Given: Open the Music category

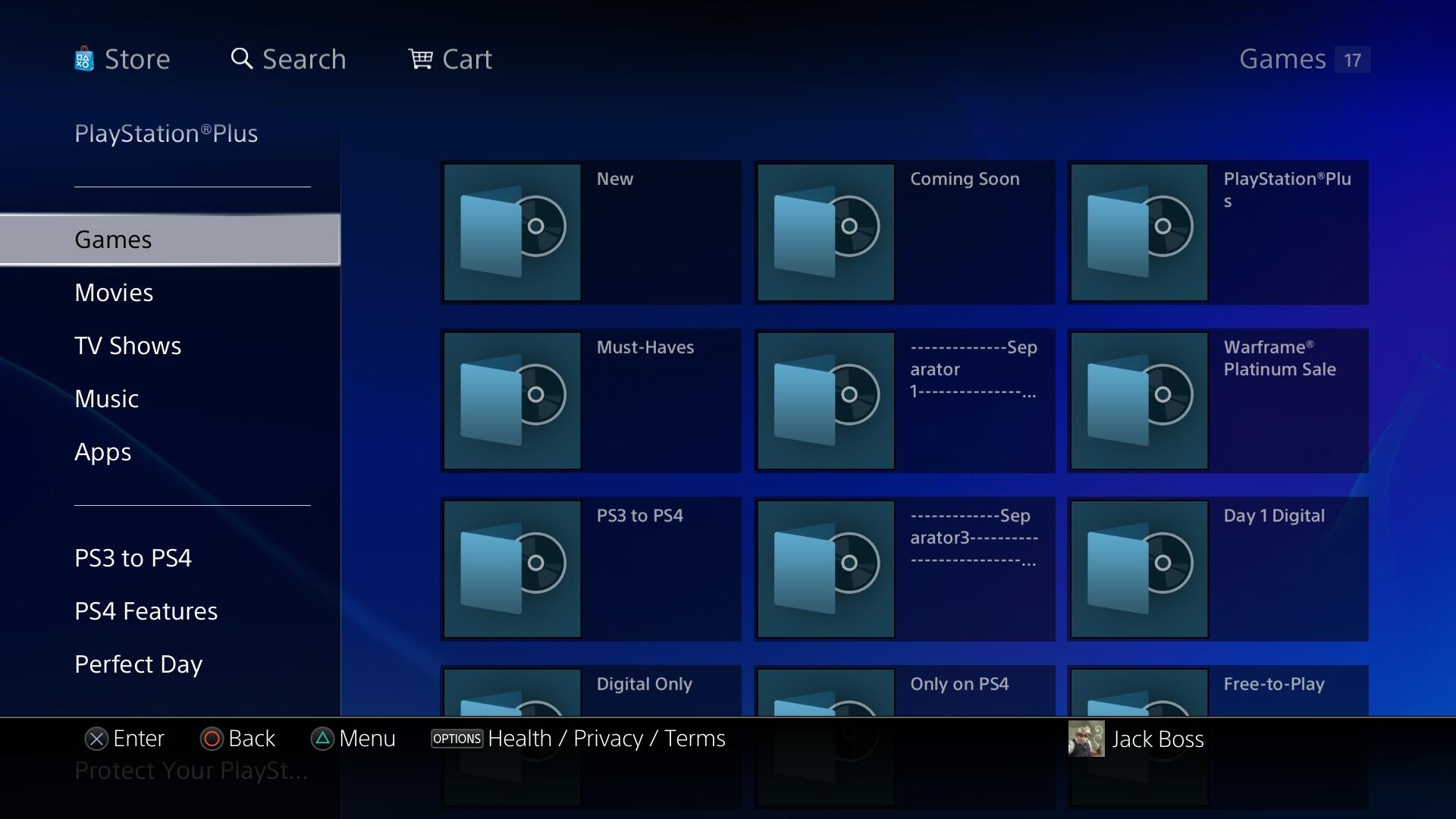Looking at the screenshot, I should 106,399.
